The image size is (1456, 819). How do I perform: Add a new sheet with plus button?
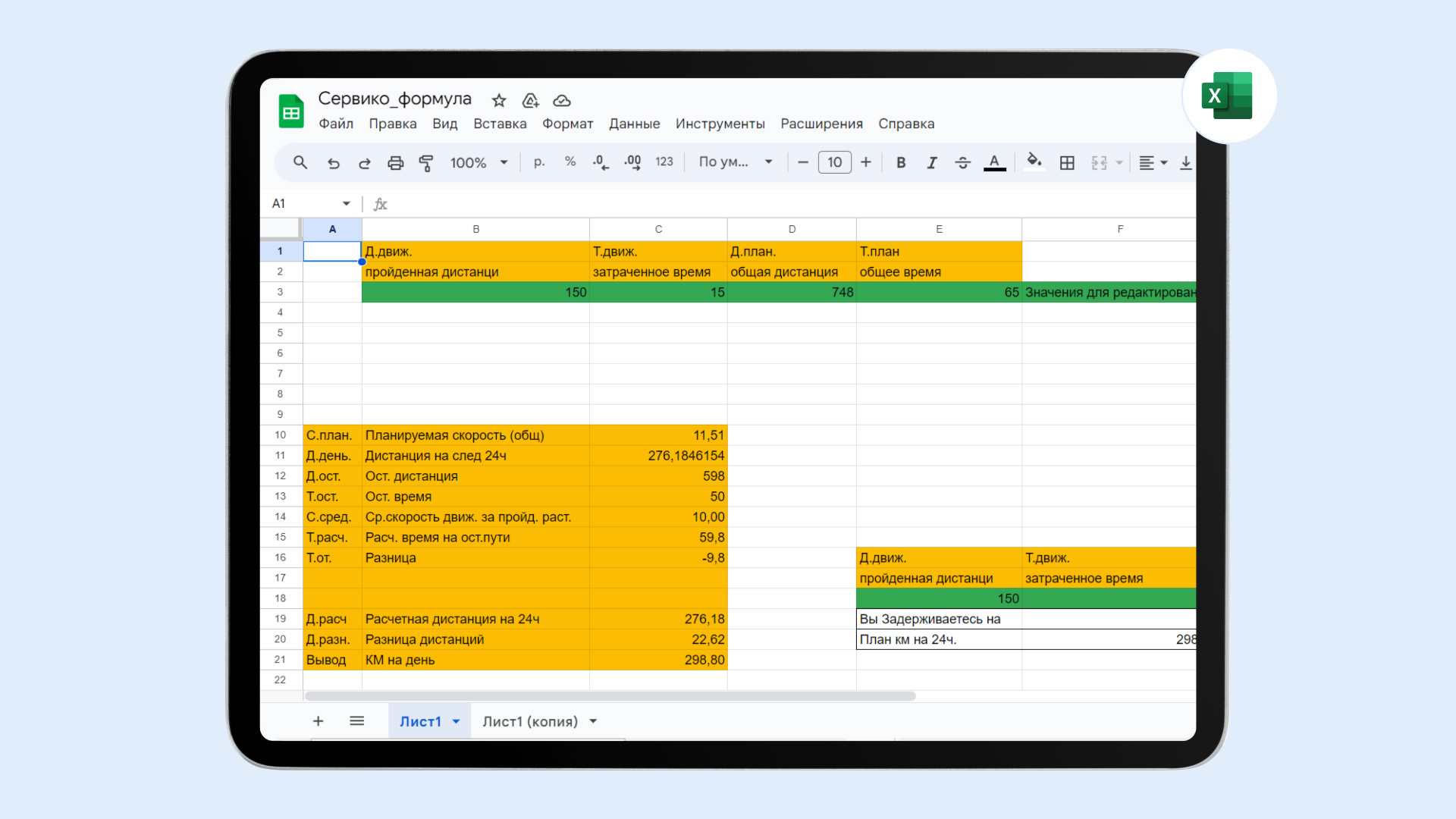click(x=318, y=721)
